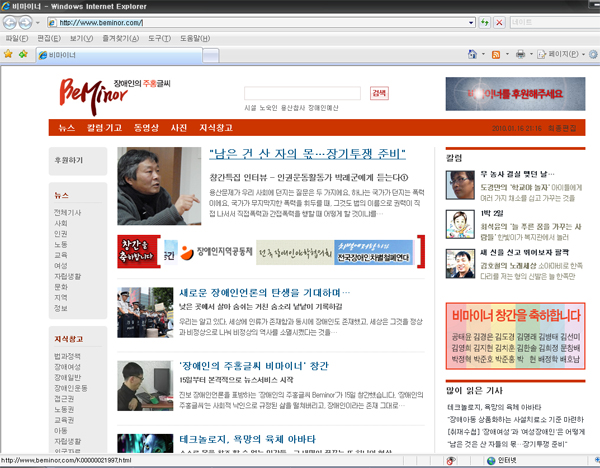Click the site search text field
This screenshot has width=600, height=468.
[x=302, y=93]
